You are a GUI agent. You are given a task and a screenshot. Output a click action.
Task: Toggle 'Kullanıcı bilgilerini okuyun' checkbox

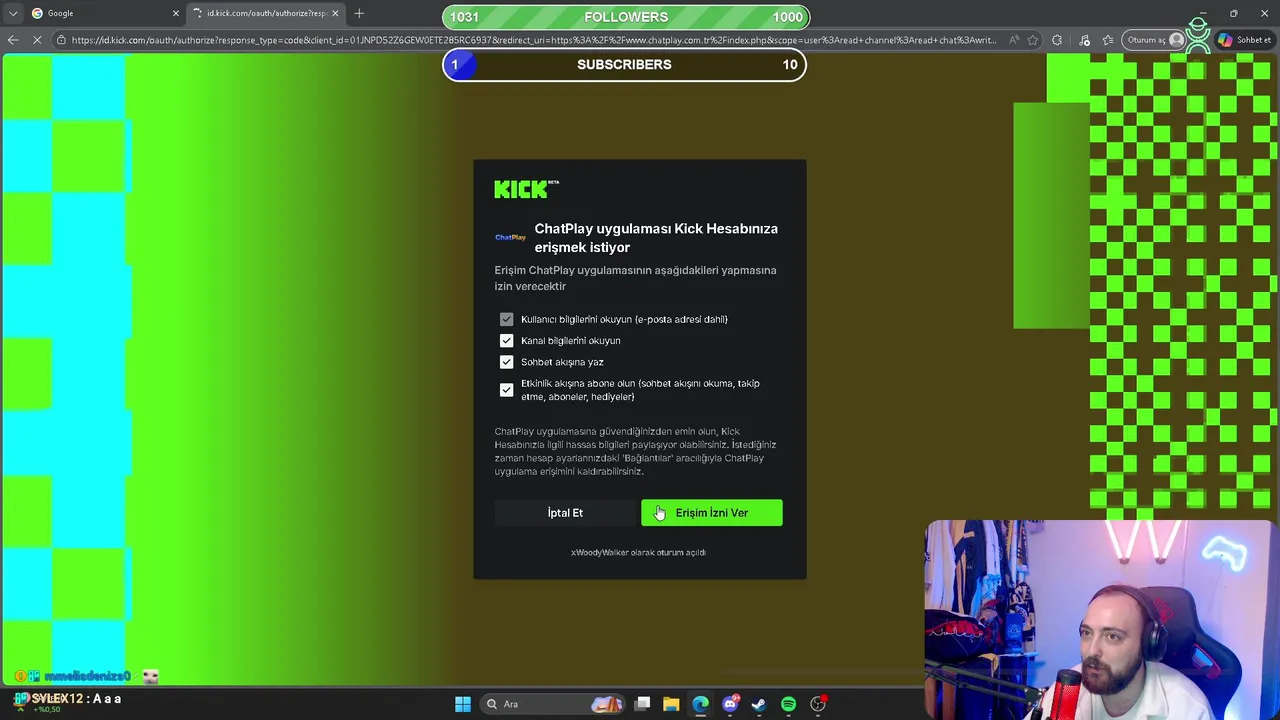506,319
